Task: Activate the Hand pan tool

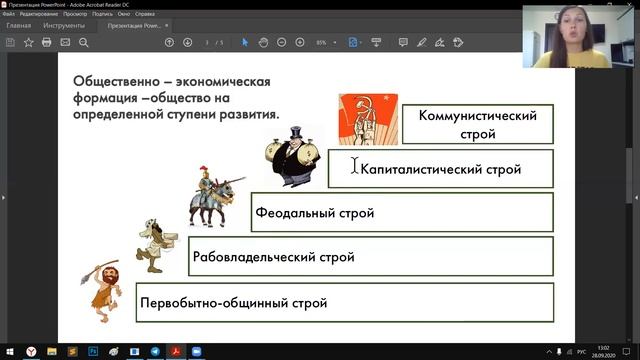Action: 263,42
